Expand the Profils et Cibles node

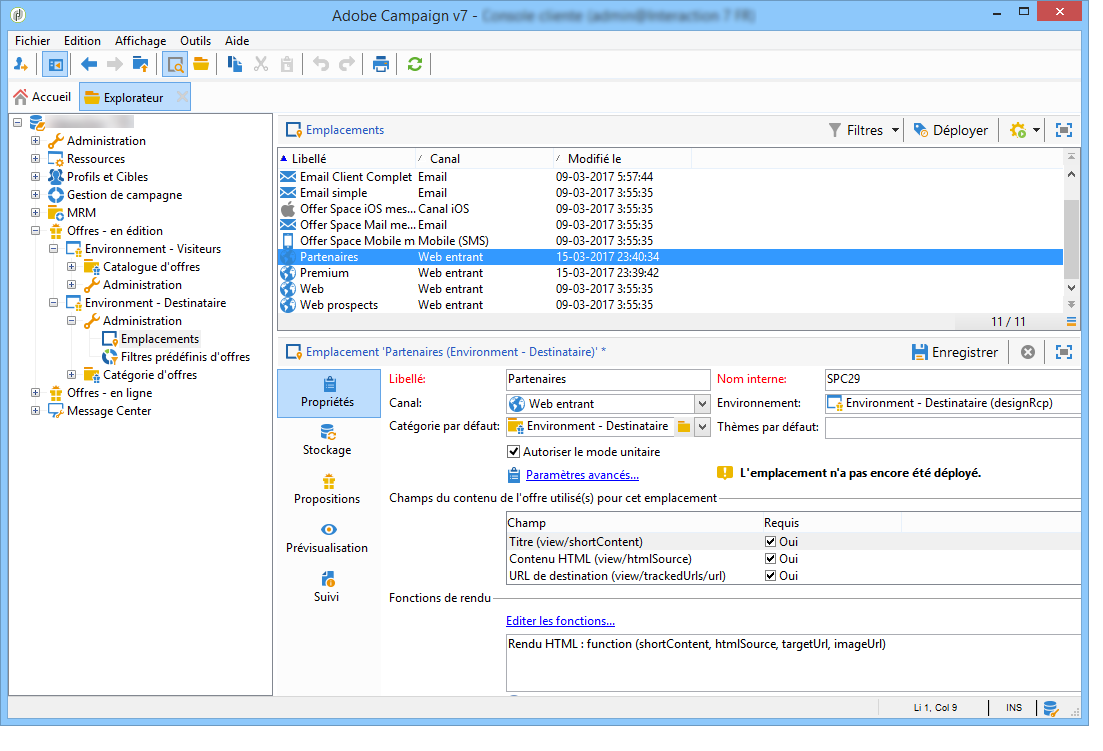point(35,176)
